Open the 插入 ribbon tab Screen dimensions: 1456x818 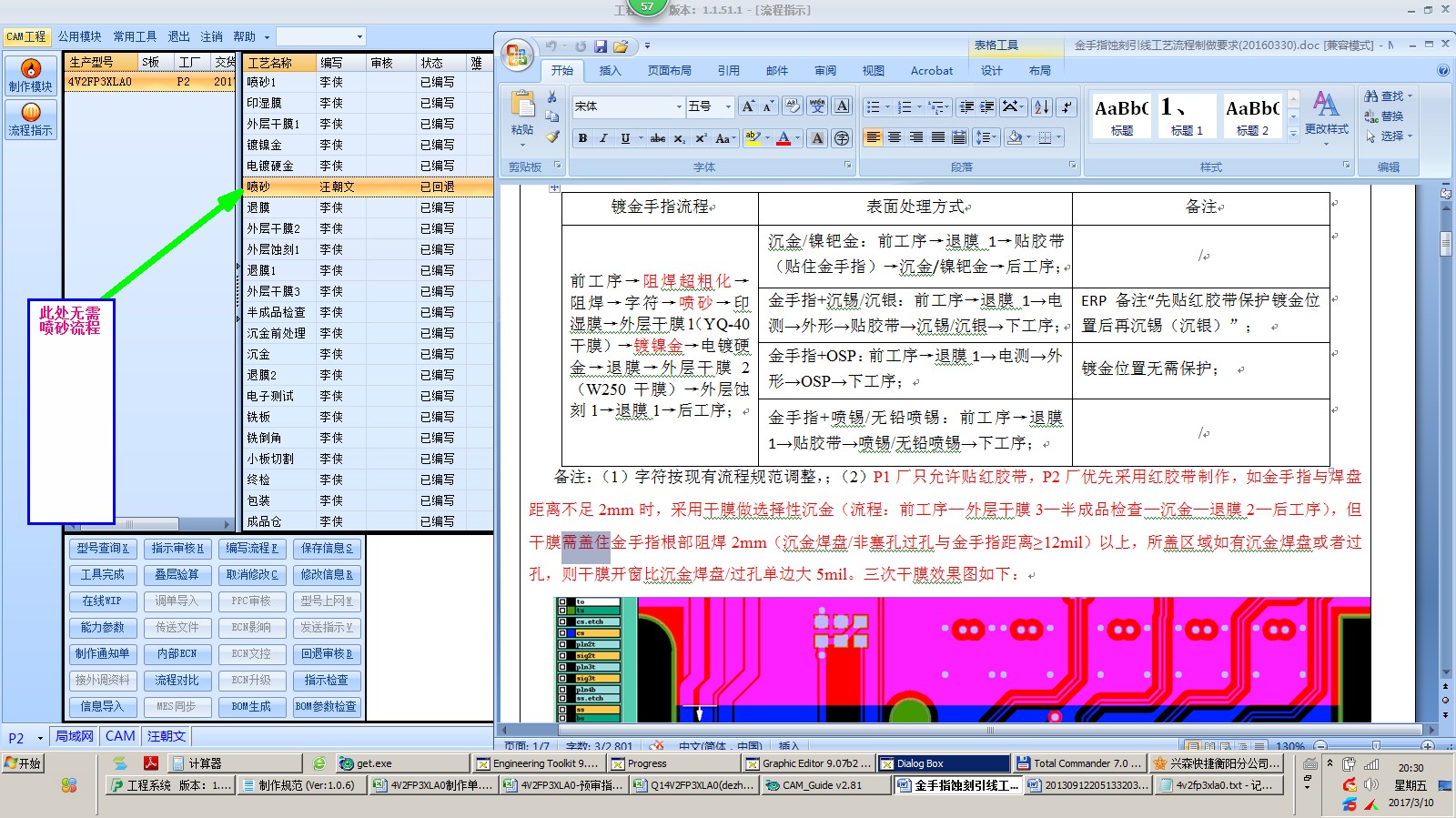coord(610,71)
